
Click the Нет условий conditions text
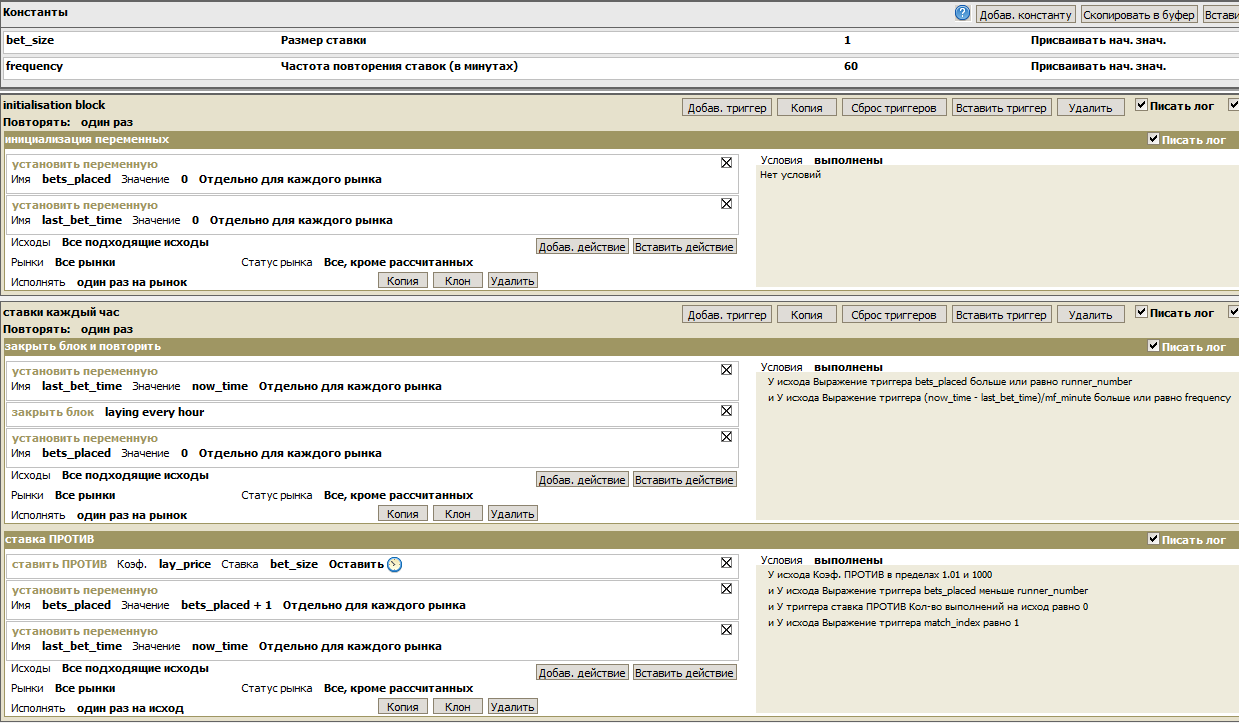(790, 175)
